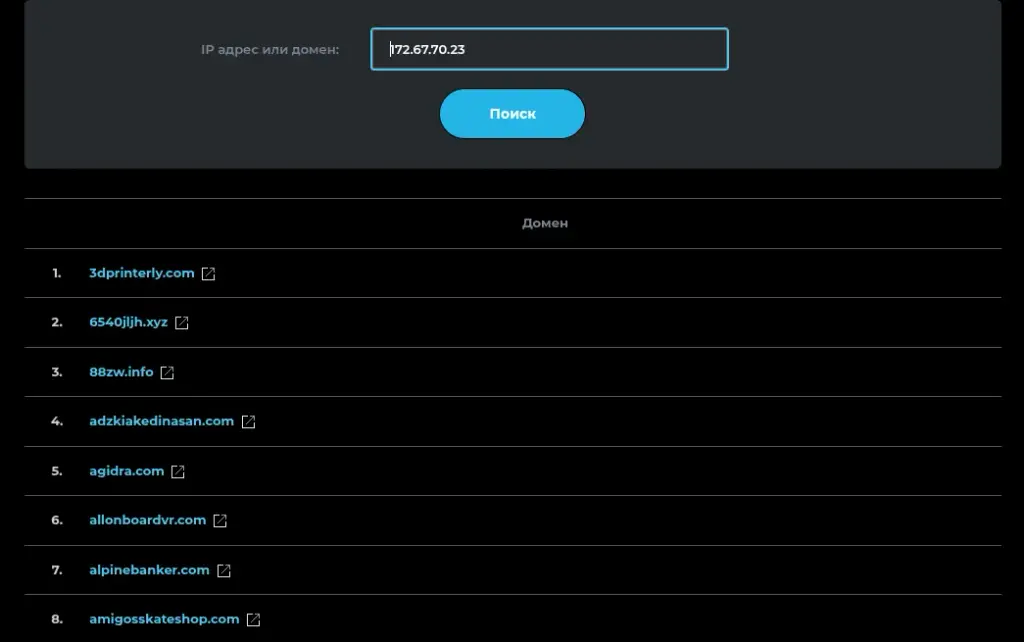Screen dimensions: 1024x642
Task: Click the Домен column header
Action: pos(545,223)
